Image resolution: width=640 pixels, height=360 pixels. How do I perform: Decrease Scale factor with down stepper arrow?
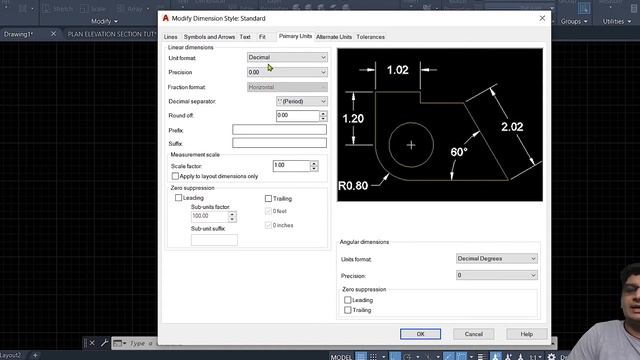pyautogui.click(x=314, y=169)
